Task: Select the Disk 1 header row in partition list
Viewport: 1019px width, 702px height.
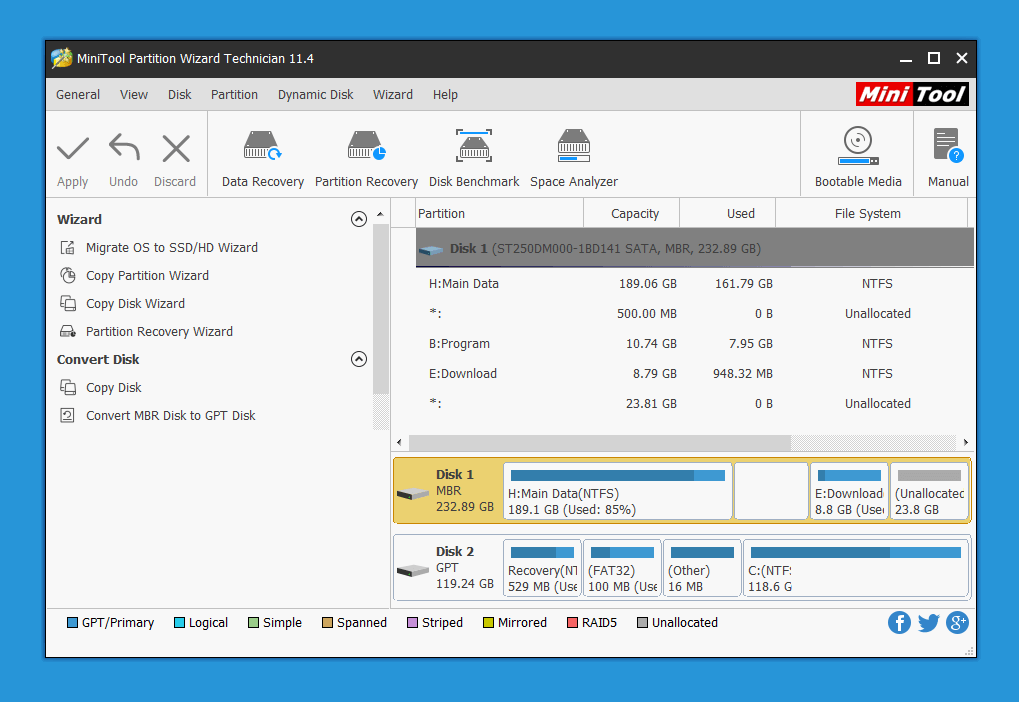Action: coord(695,248)
